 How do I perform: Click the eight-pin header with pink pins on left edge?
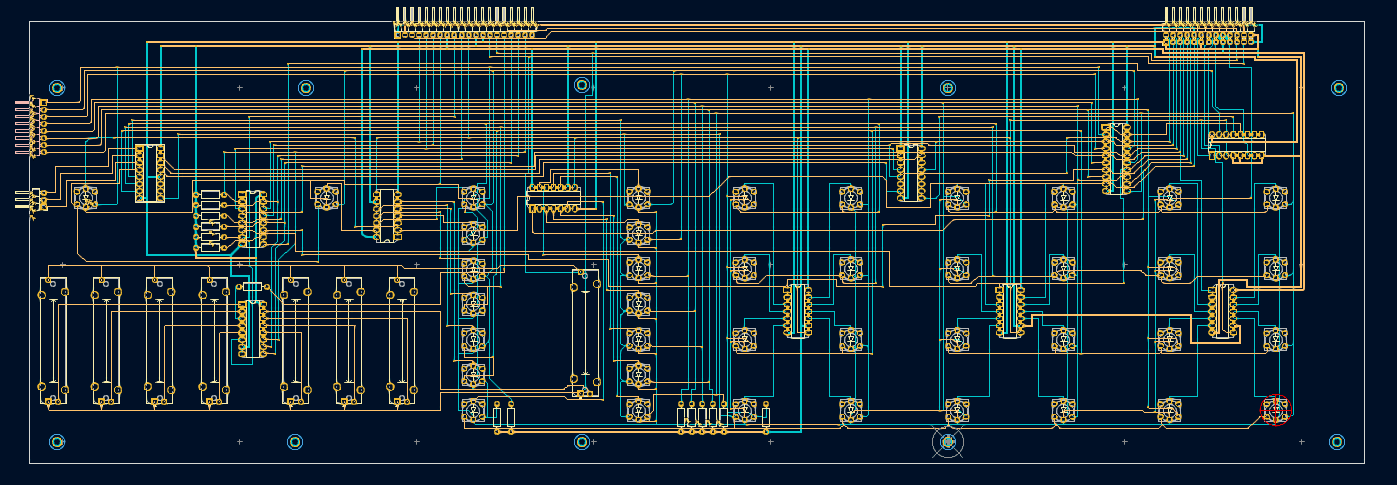[37, 126]
